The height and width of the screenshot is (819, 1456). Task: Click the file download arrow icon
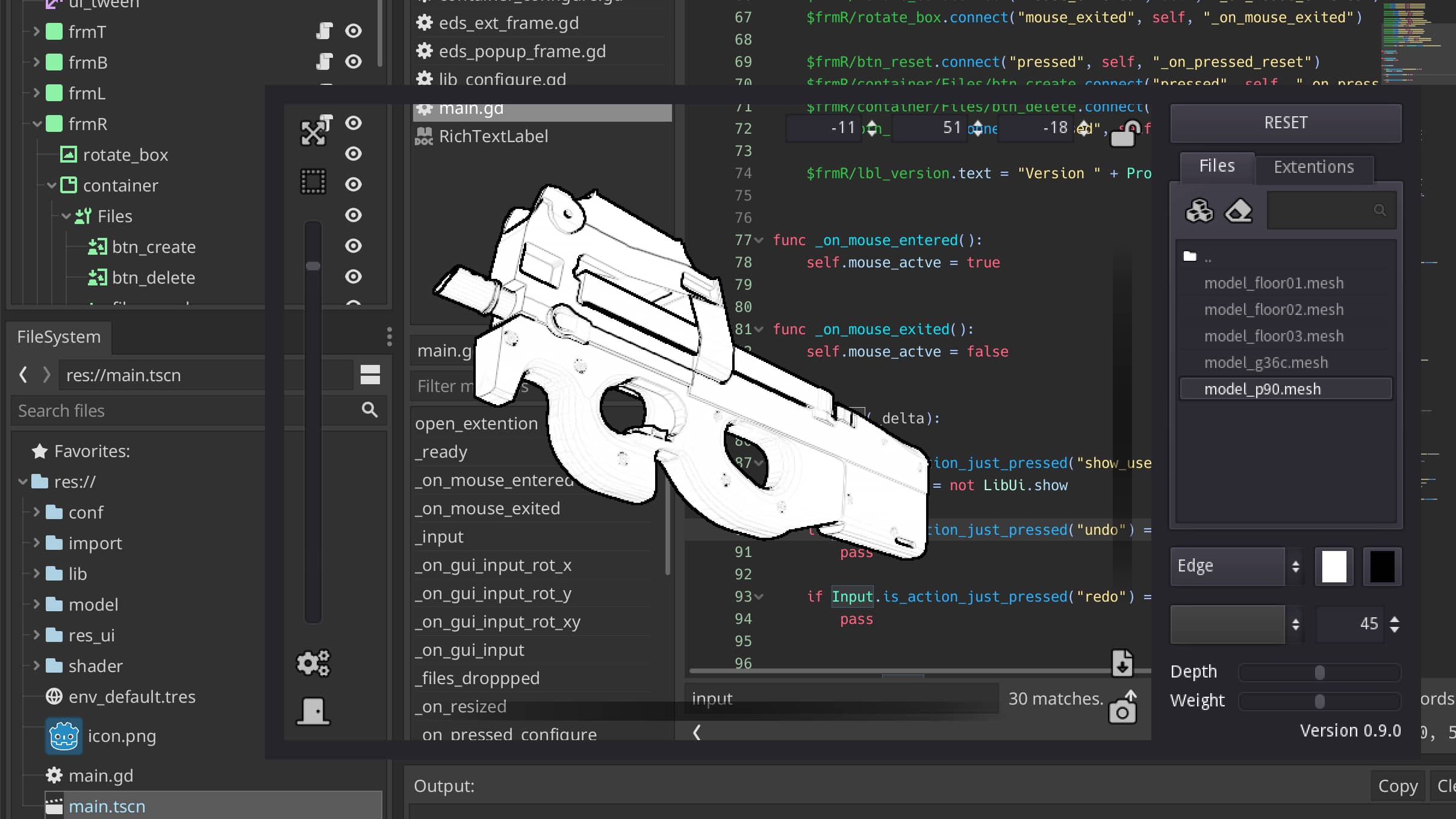coord(1122,663)
